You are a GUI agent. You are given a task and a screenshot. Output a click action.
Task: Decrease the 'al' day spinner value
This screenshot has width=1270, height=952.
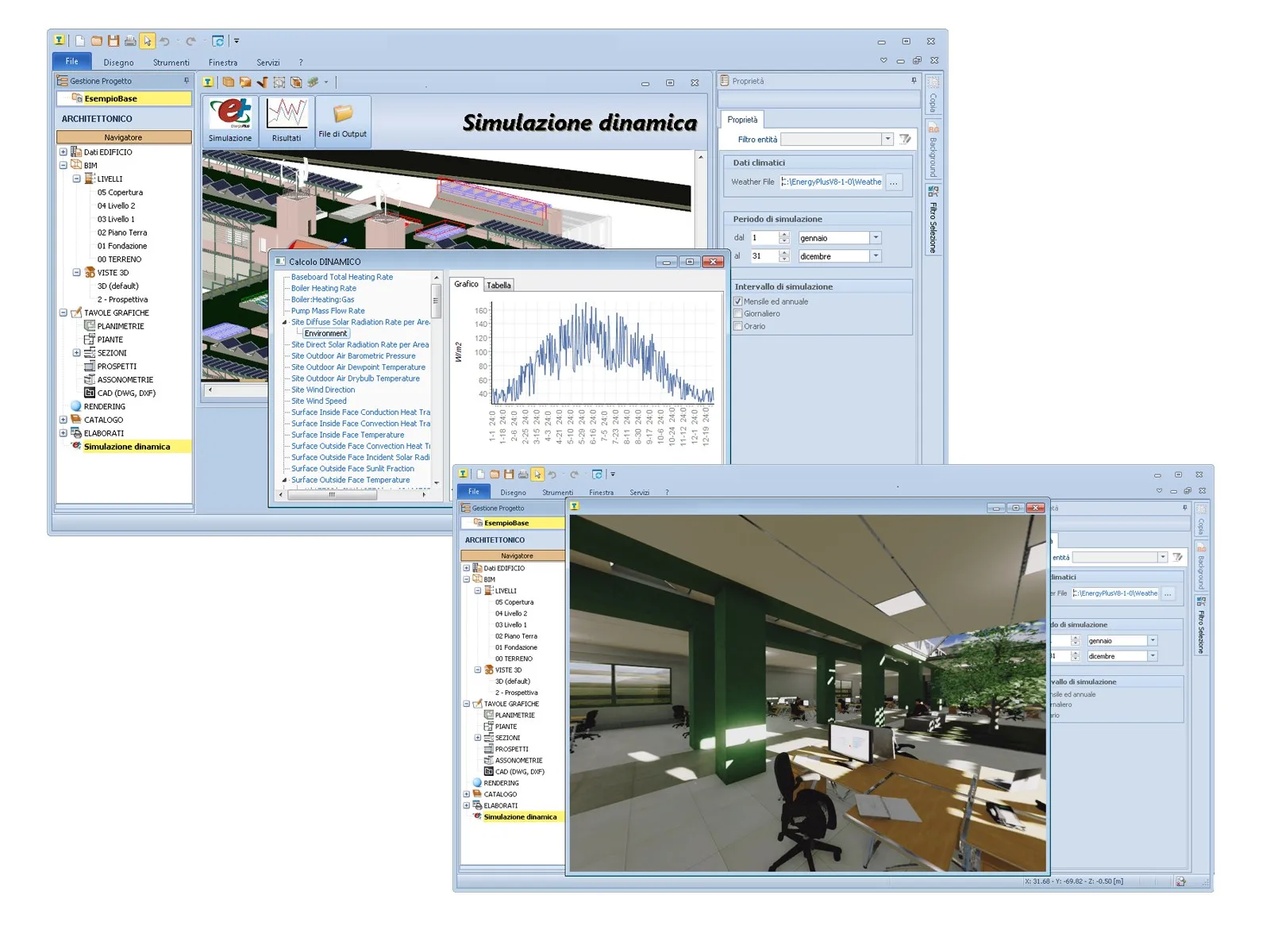click(x=784, y=259)
